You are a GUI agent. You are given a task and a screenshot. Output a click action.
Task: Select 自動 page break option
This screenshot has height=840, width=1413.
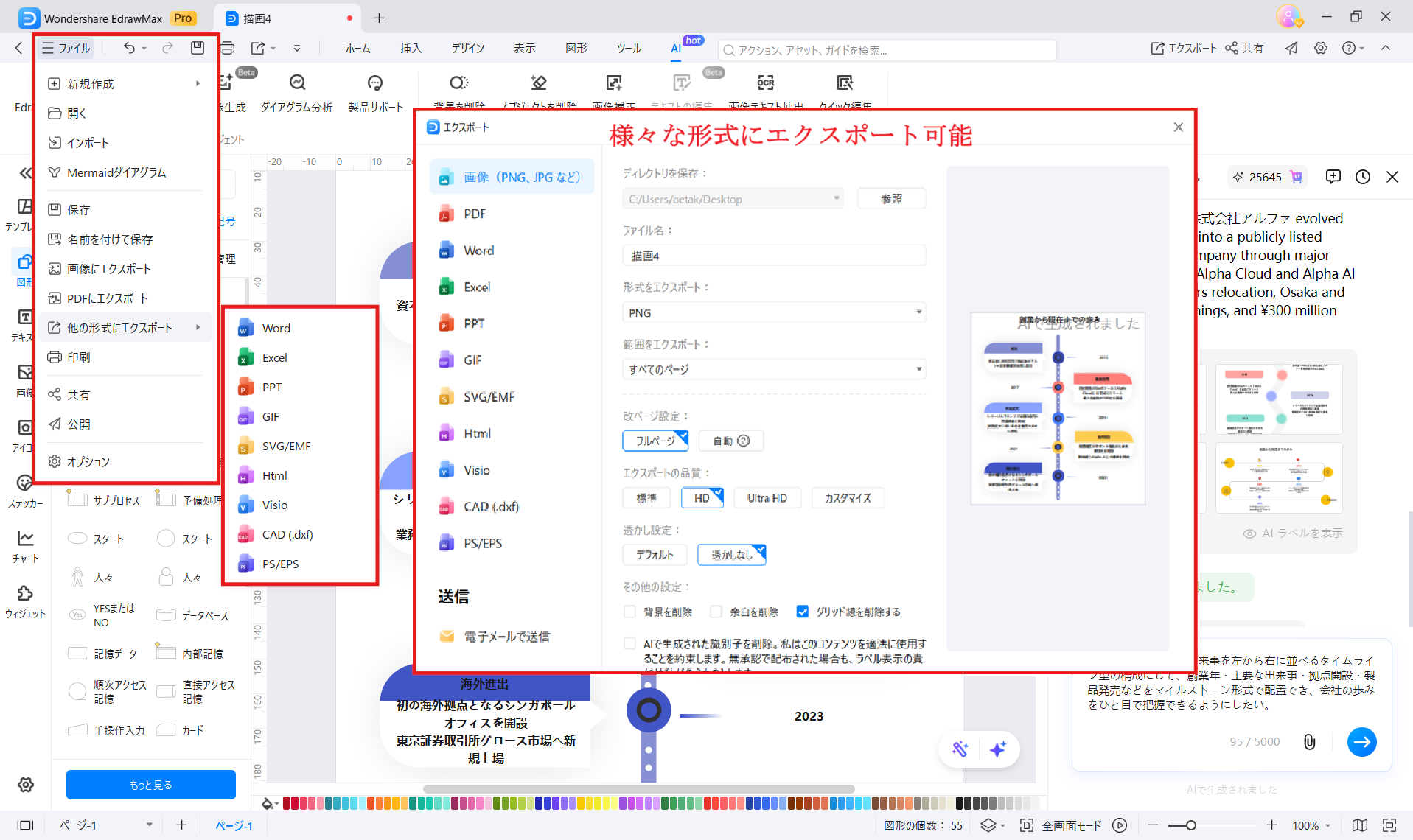[x=731, y=441]
